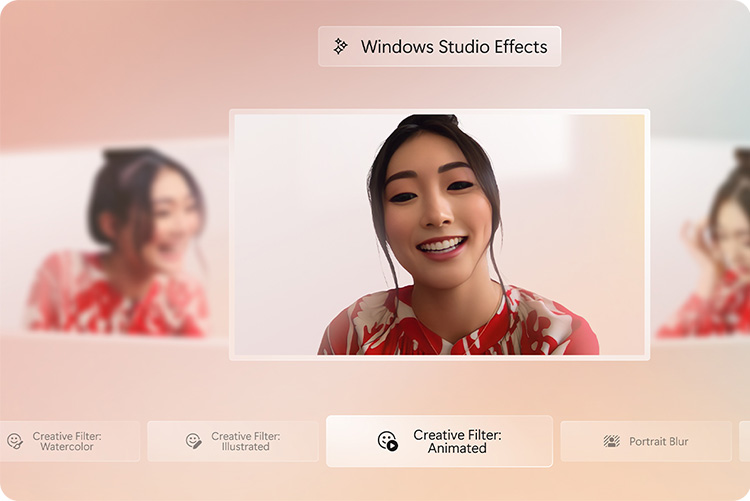
Task: Click the red floral blouse in center preview
Action: pos(458,322)
